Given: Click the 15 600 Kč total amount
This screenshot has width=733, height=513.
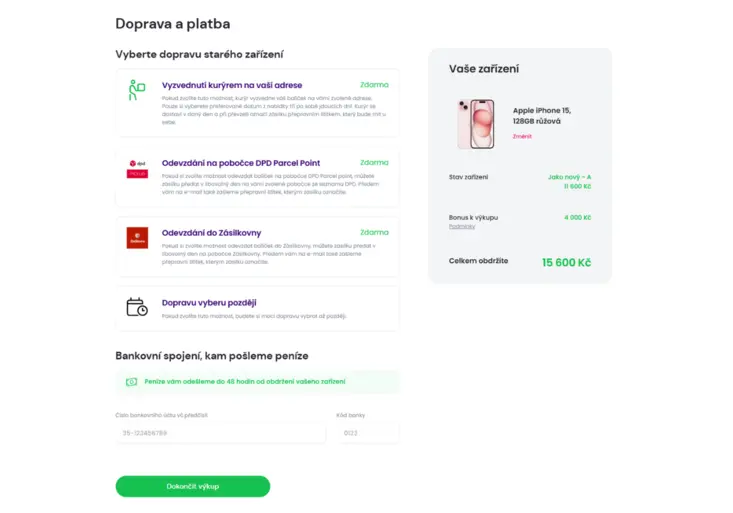Looking at the screenshot, I should (x=566, y=262).
